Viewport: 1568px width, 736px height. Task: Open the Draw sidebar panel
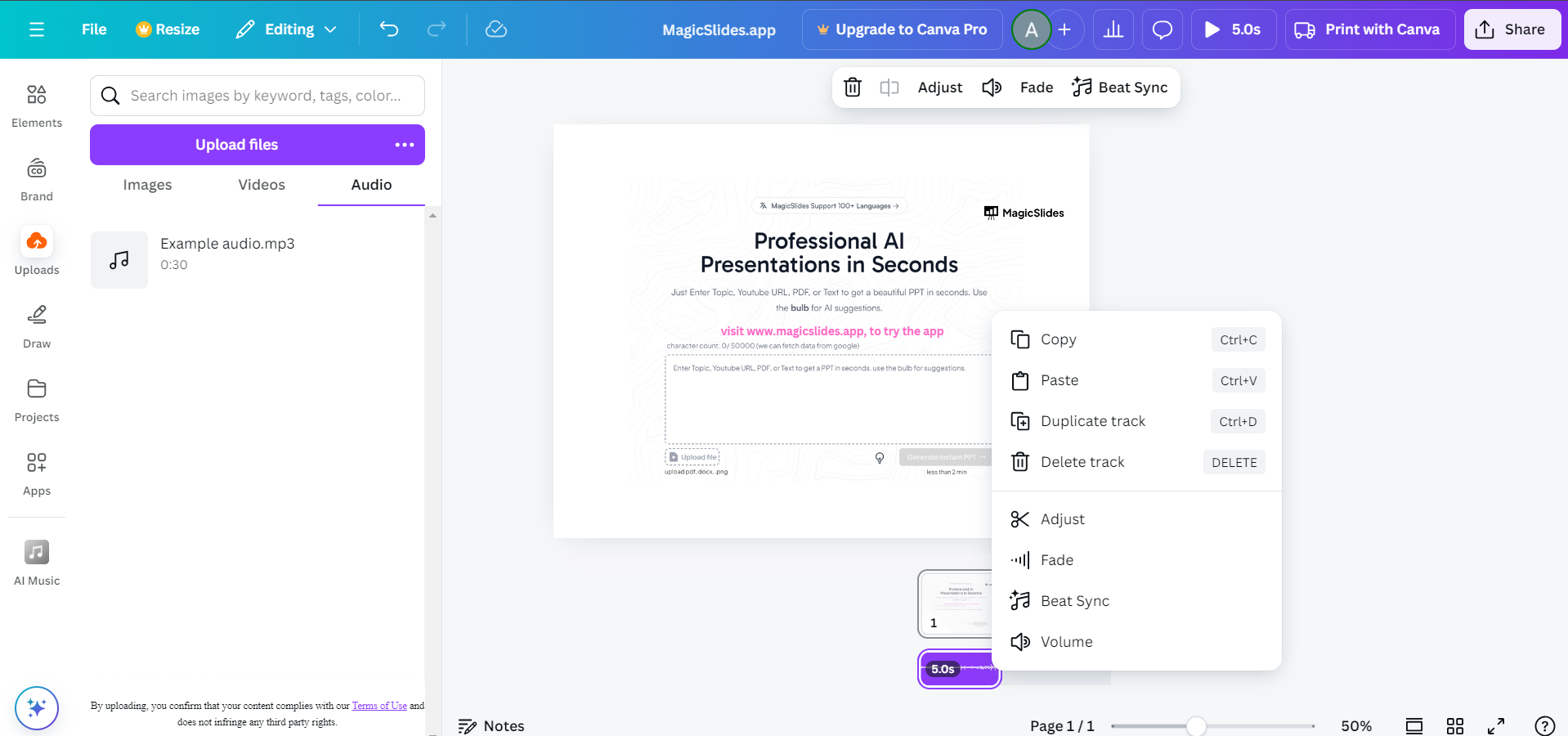(x=37, y=327)
